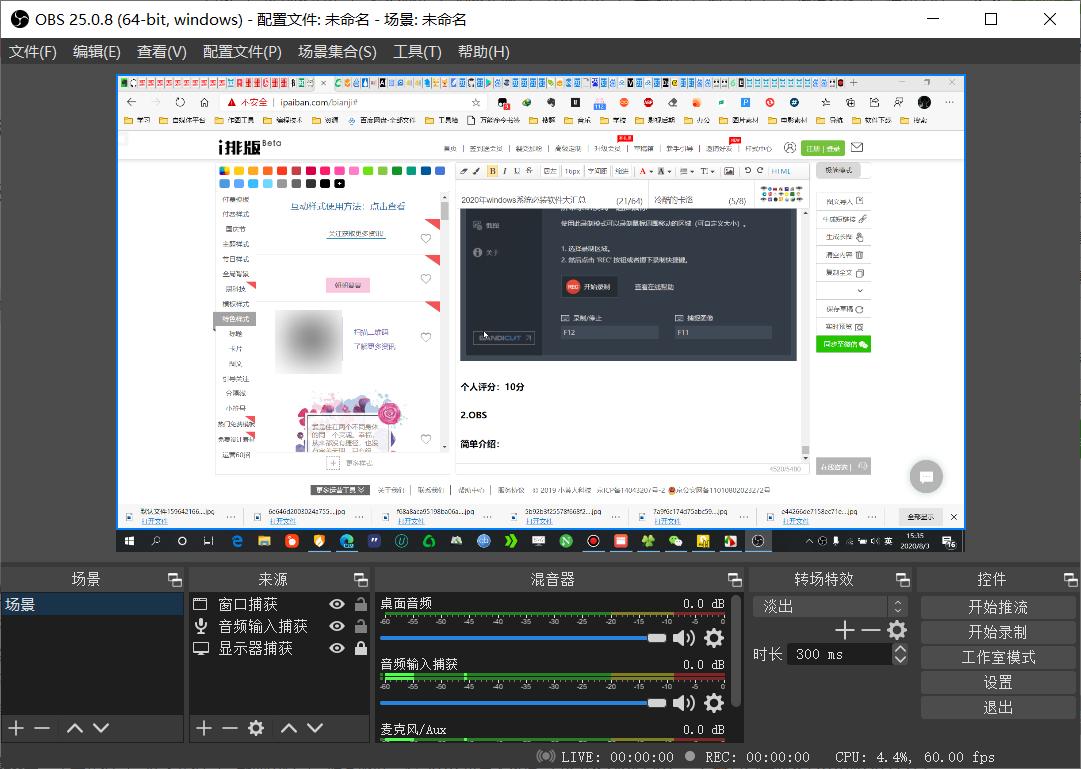Screen dimensions: 1081x769
Task: Click the 开始录制 button to start recording
Action: 997,631
